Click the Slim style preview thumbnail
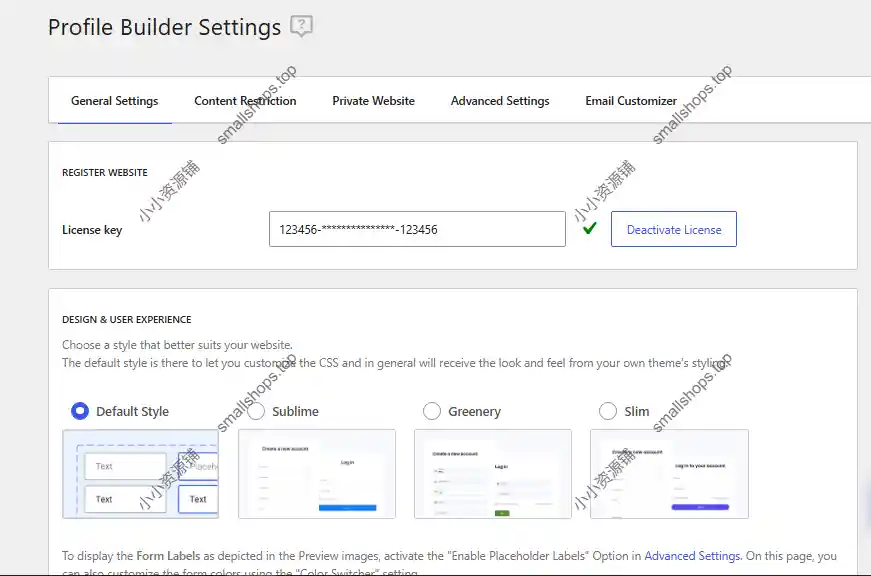871x576 pixels. (669, 474)
